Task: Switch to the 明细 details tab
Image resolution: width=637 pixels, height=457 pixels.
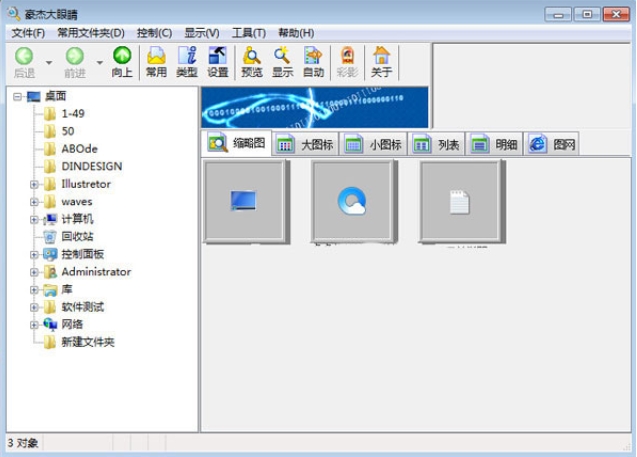Action: coord(494,144)
